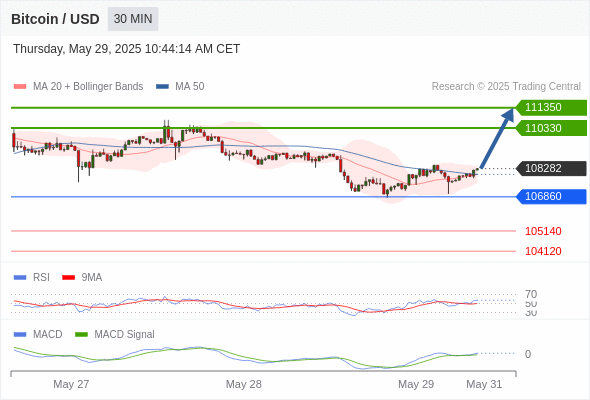
Task: Toggle the MACD Signal legend entry
Action: (x=124, y=334)
